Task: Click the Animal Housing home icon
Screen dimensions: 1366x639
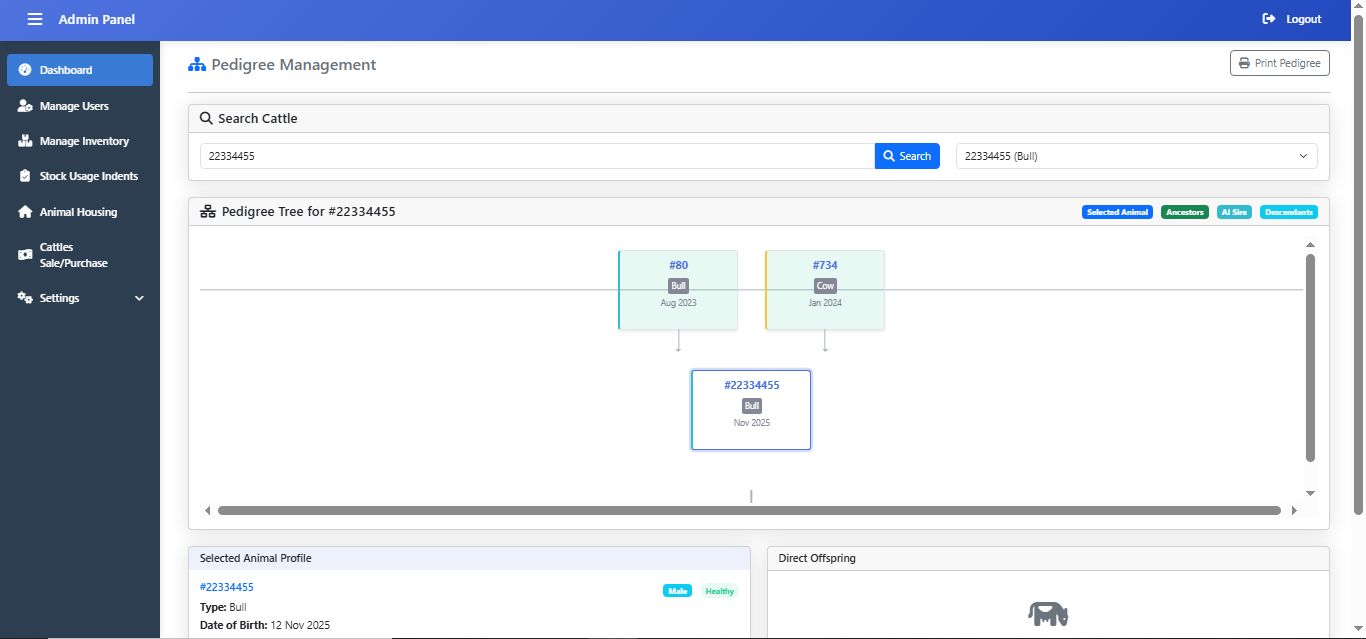Action: click(x=25, y=212)
